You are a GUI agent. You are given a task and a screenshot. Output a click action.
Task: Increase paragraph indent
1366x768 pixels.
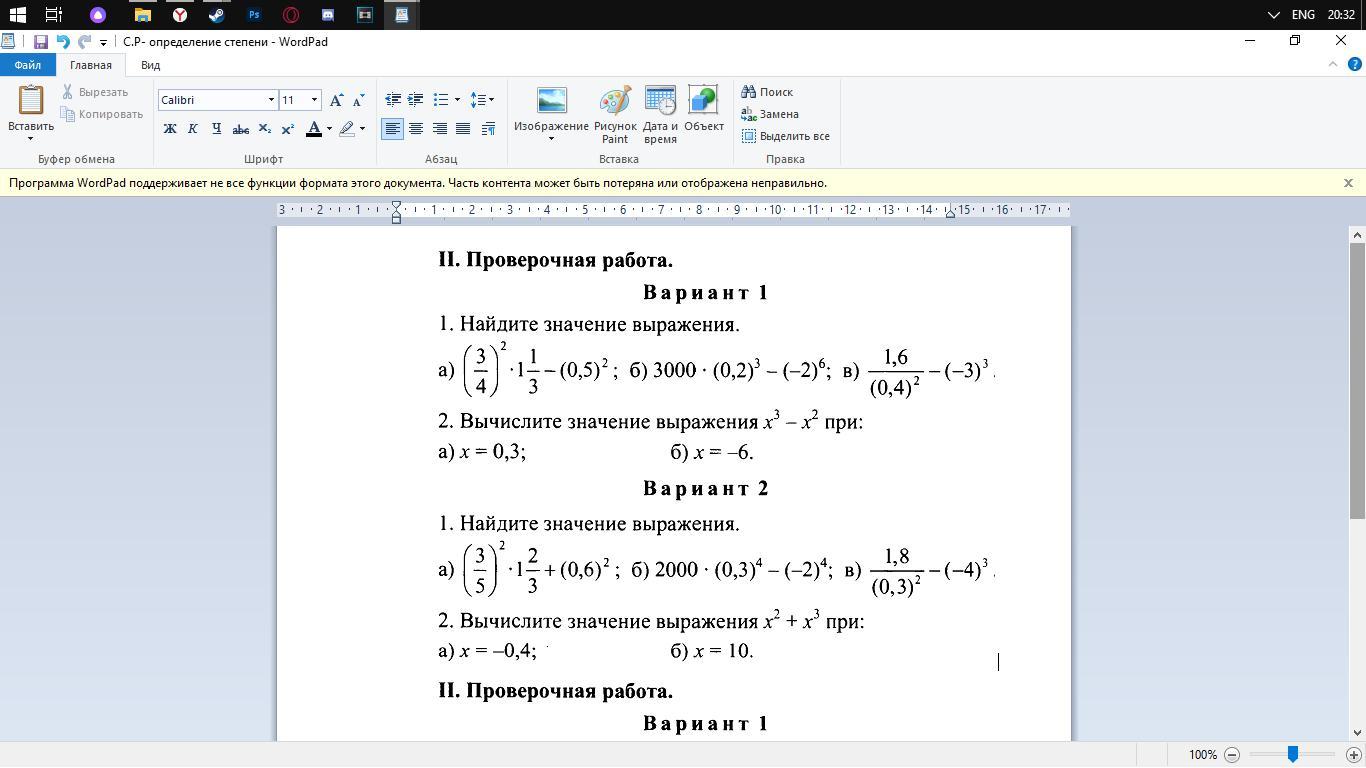pos(415,100)
